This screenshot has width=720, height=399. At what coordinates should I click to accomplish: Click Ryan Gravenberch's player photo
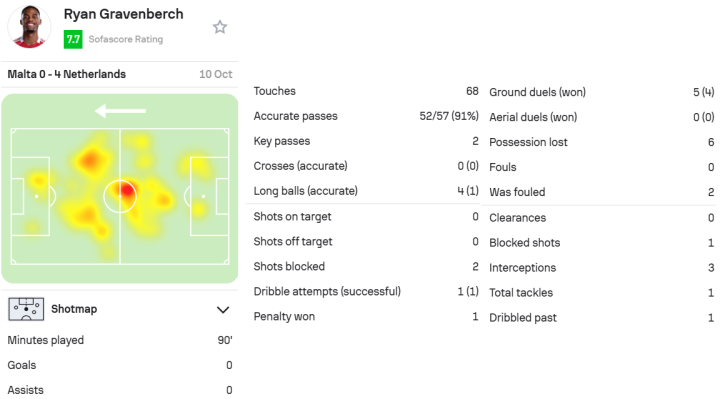29,26
